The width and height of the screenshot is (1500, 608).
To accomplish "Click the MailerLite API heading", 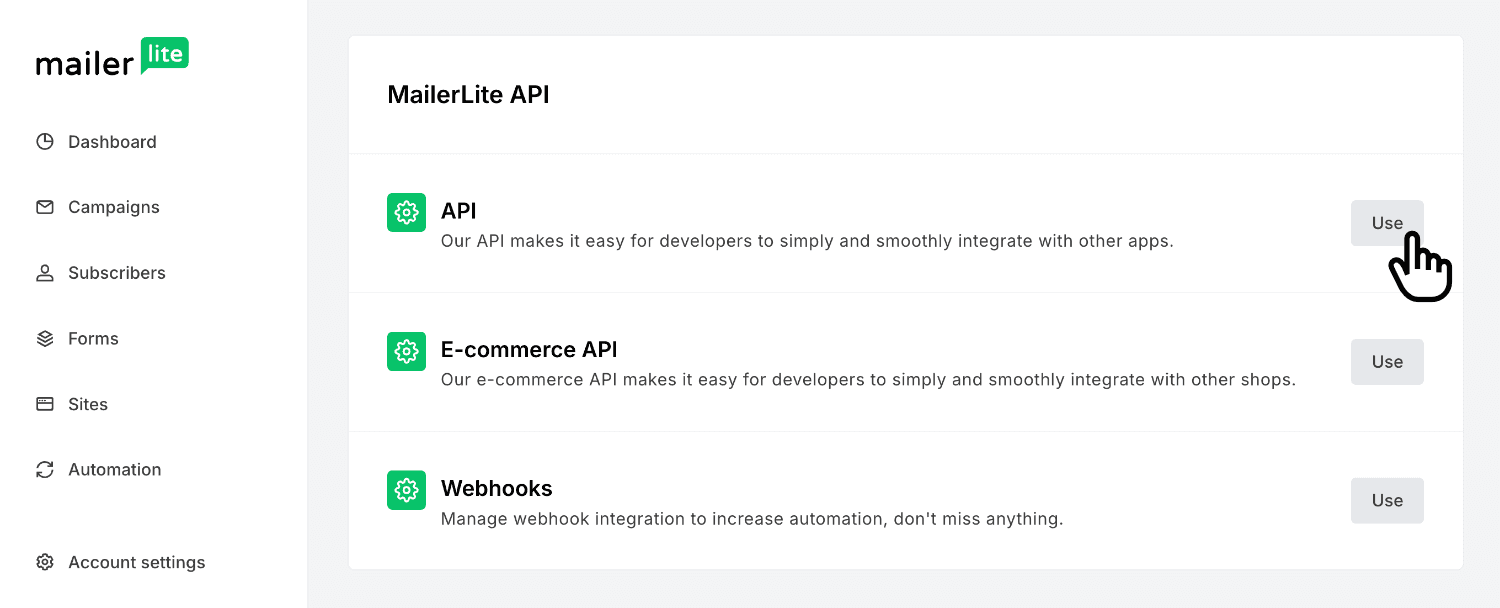I will (x=469, y=95).
